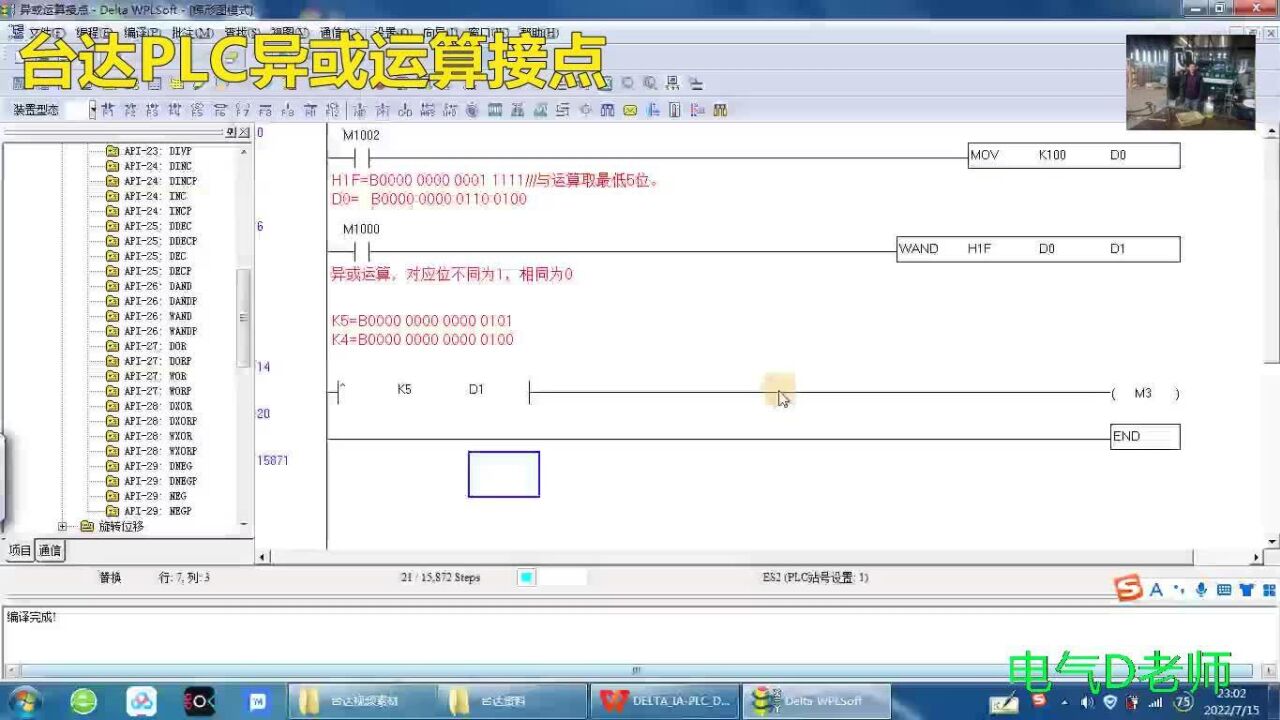Viewport: 1280px width, 720px height.
Task: Click the green grid monitor toolbar icon
Action: pyautogui.click(x=494, y=110)
